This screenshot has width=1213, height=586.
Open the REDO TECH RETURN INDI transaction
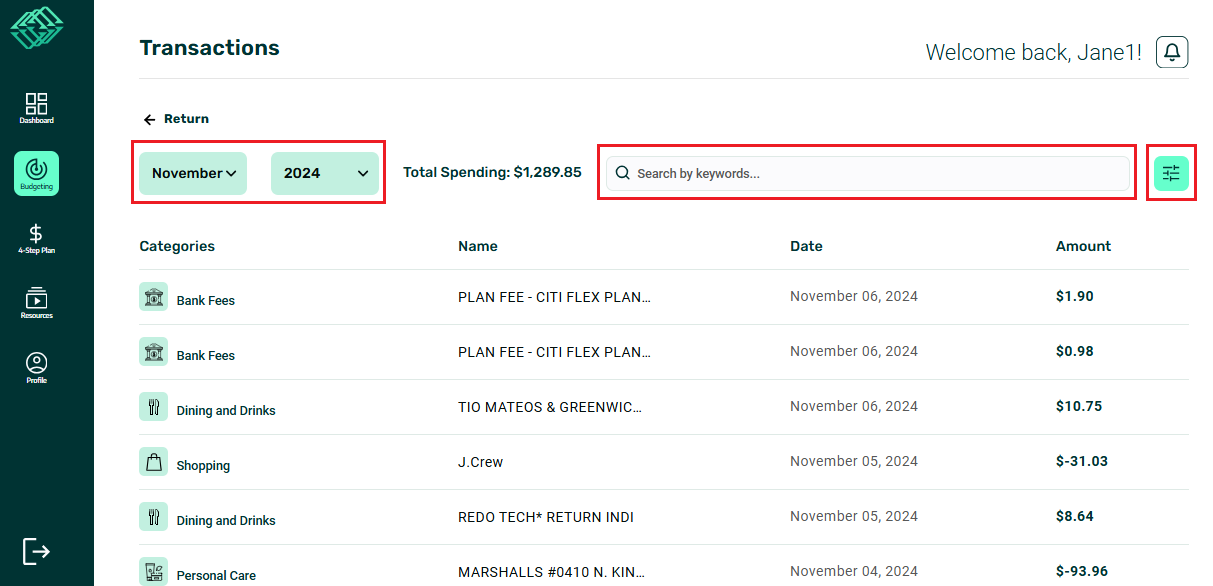click(x=545, y=516)
